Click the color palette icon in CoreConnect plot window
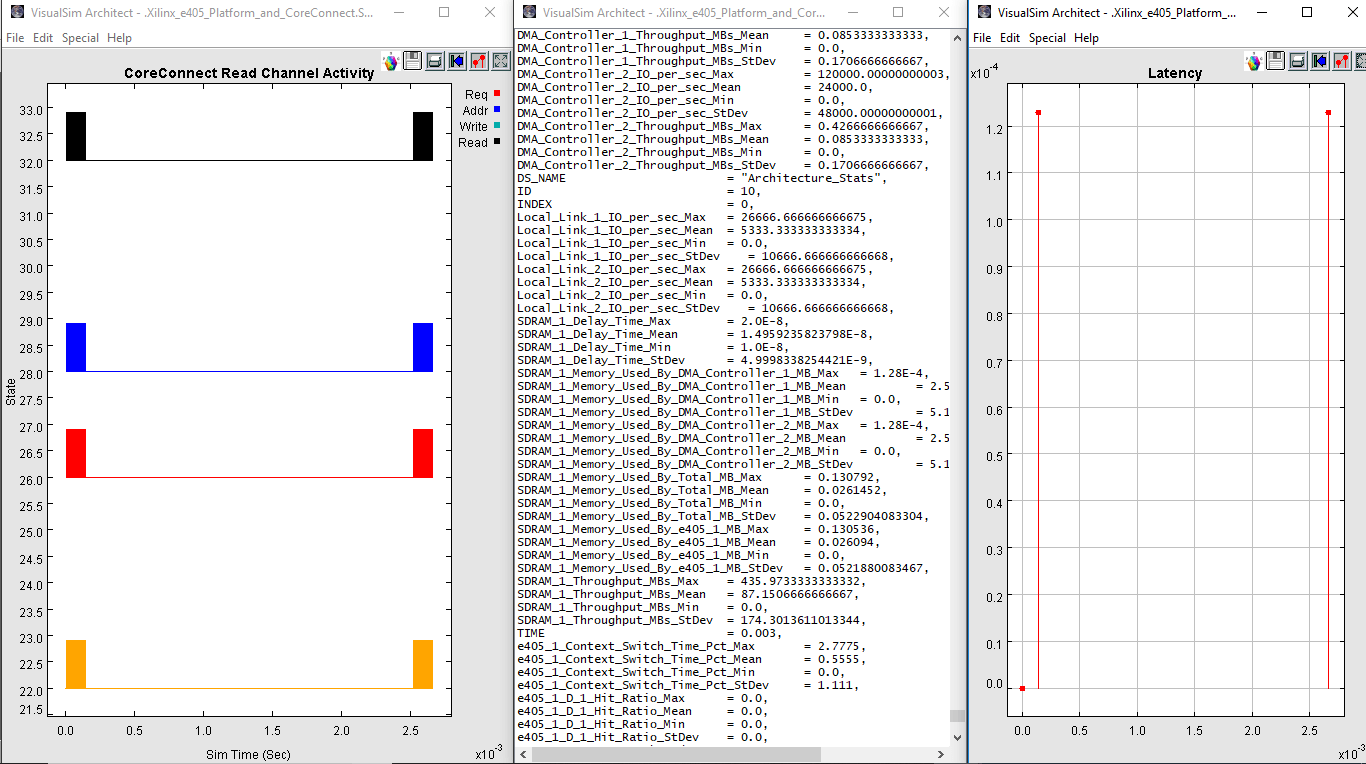1366x764 pixels. [391, 61]
